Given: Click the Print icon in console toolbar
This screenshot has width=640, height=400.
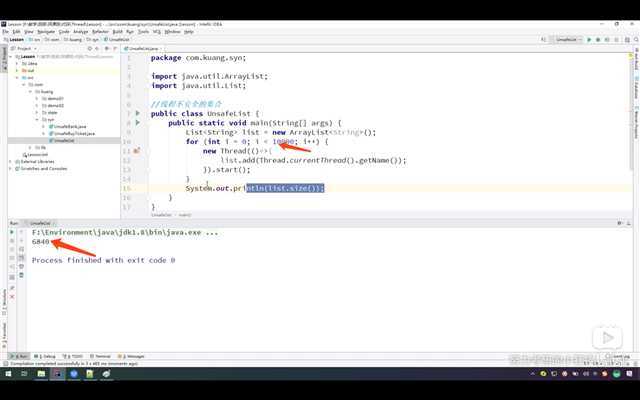Looking at the screenshot, I should (x=22, y=267).
